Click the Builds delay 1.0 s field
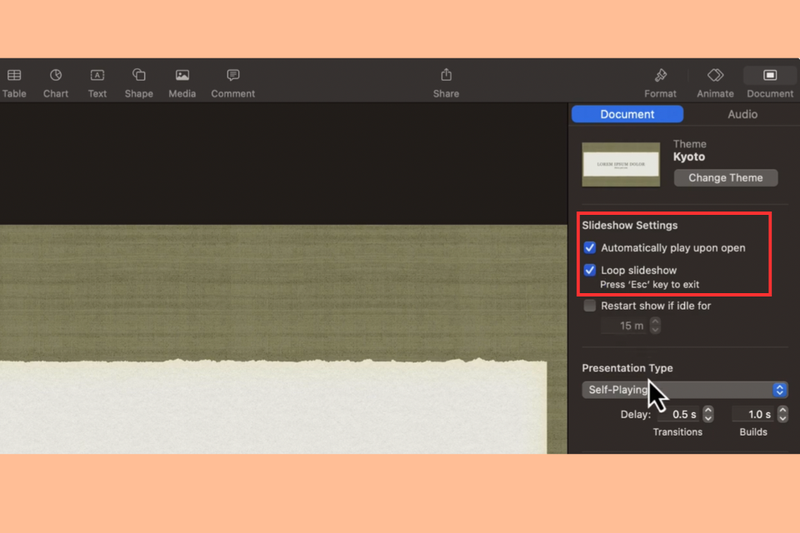 tap(754, 414)
